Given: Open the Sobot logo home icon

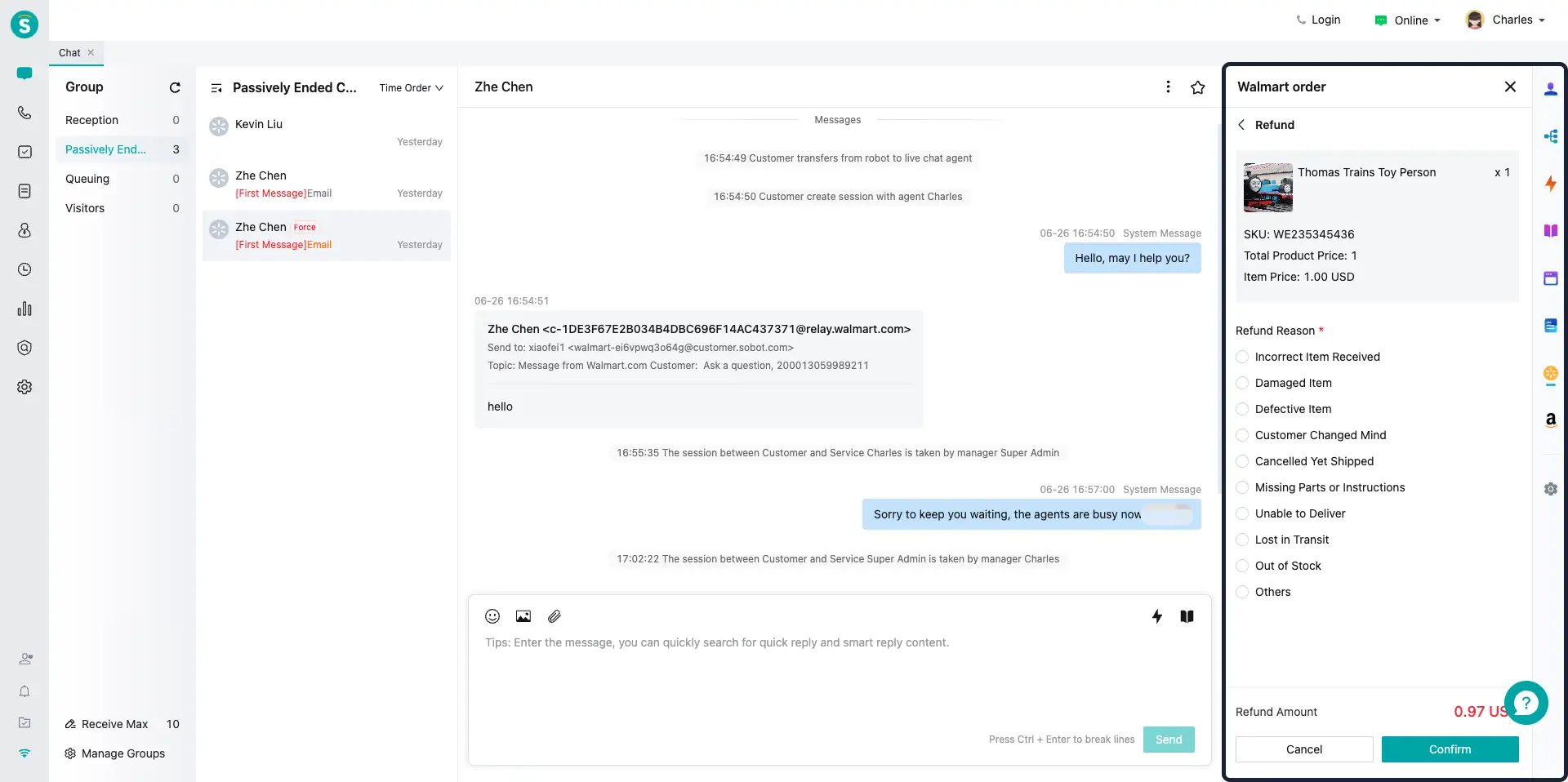Looking at the screenshot, I should 24,24.
